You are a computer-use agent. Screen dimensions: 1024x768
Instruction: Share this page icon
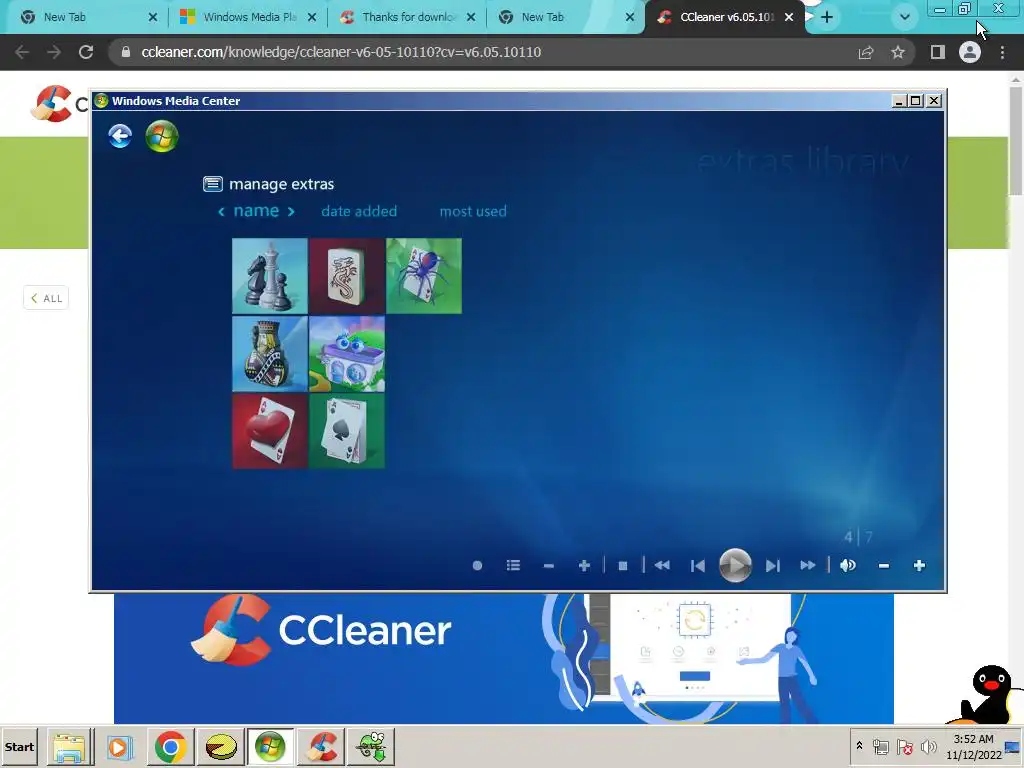pyautogui.click(x=866, y=52)
